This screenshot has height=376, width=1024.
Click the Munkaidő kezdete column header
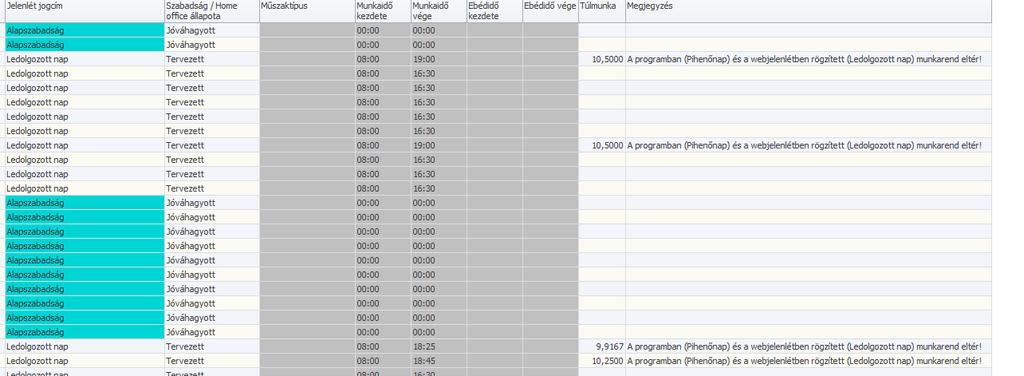point(383,11)
